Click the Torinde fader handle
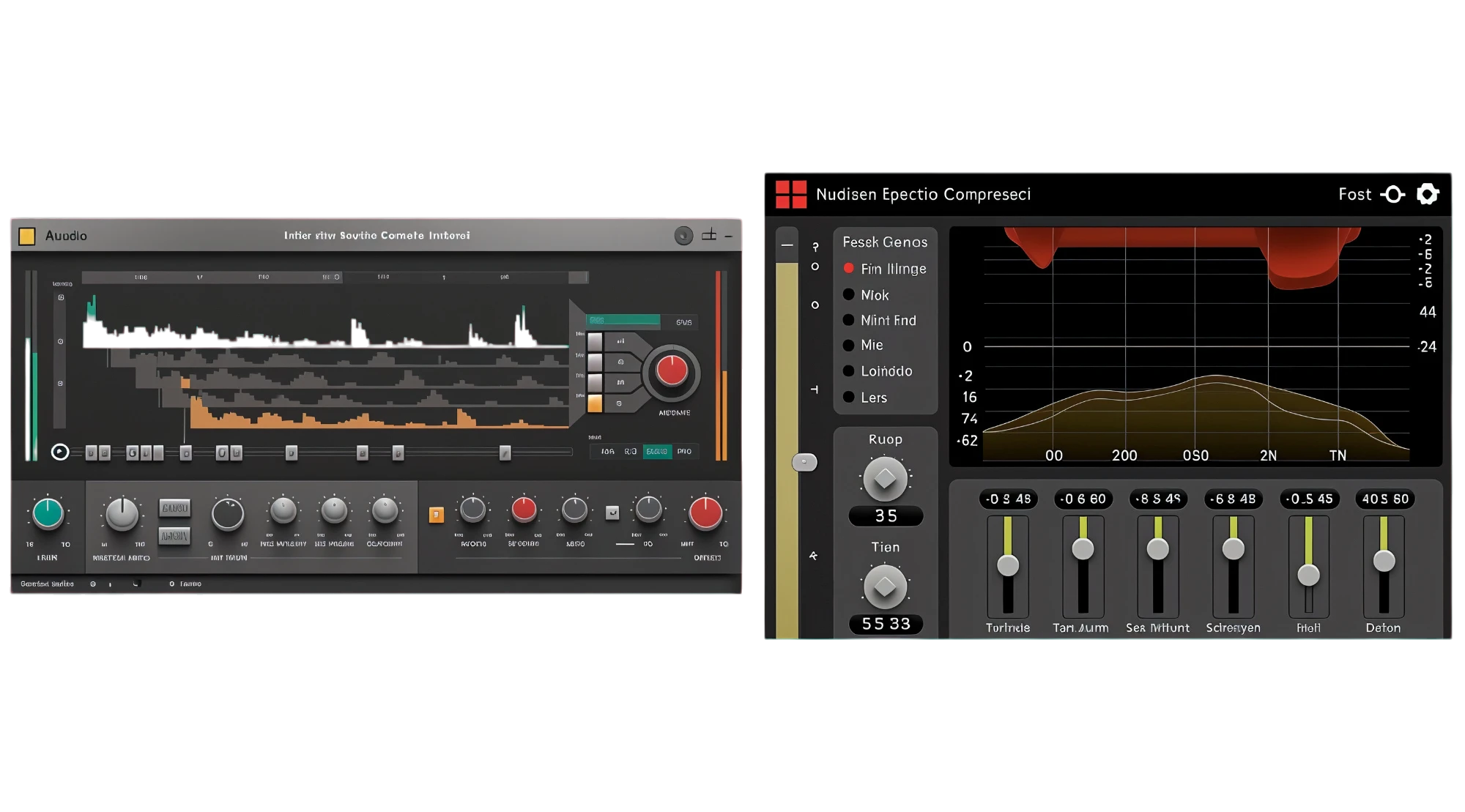 (1008, 565)
